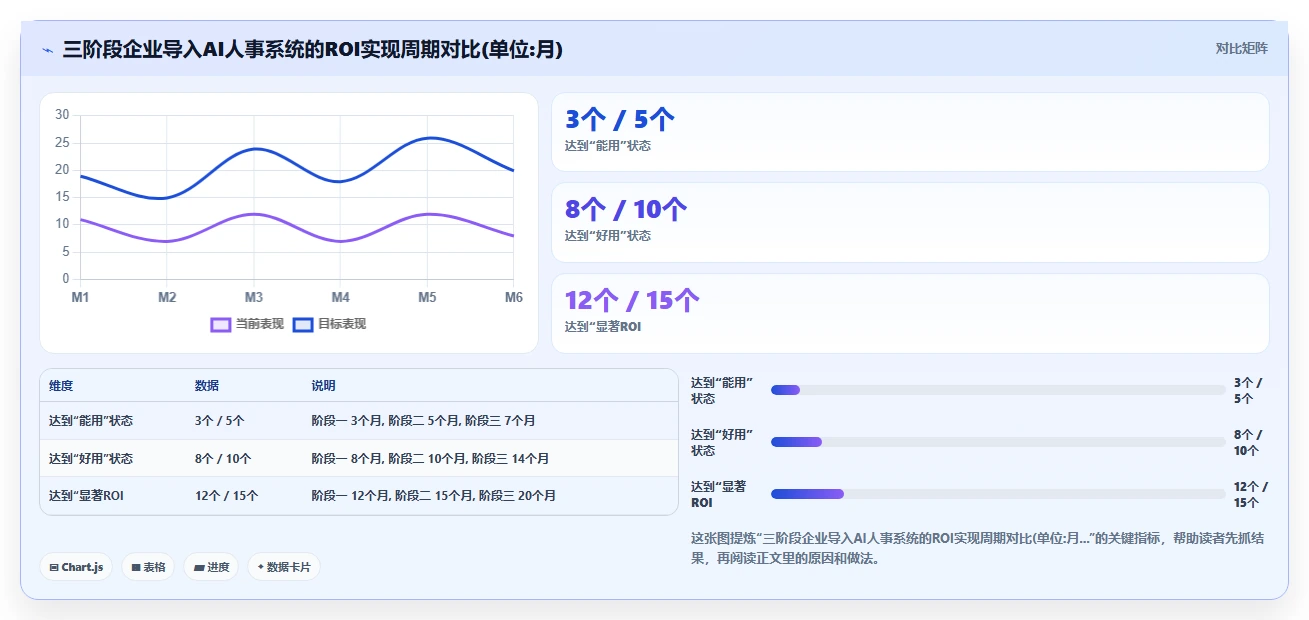Click the 3个 / 5个 data card
The image size is (1309, 620).
click(910, 132)
